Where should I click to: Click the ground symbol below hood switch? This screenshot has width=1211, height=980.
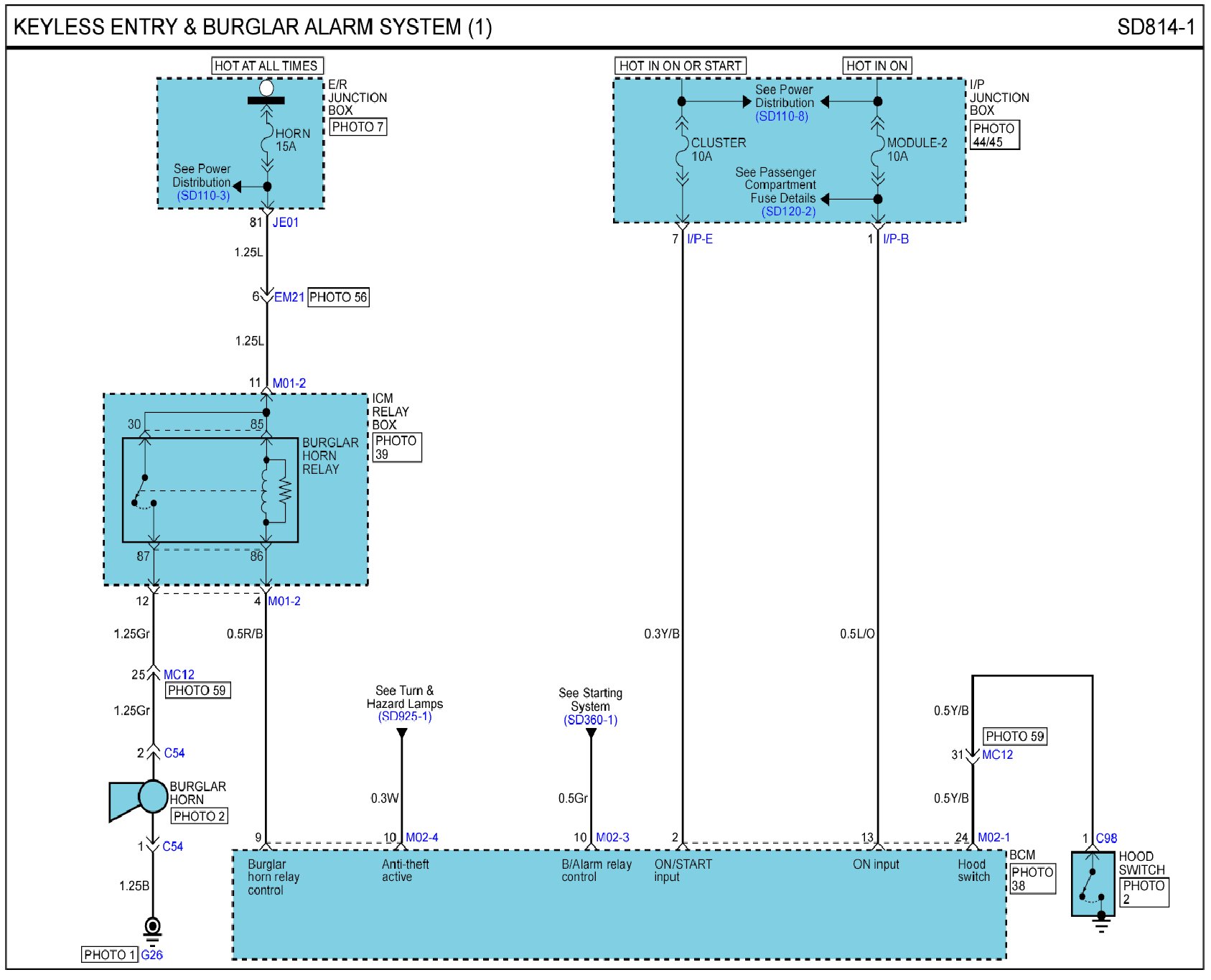click(1101, 923)
